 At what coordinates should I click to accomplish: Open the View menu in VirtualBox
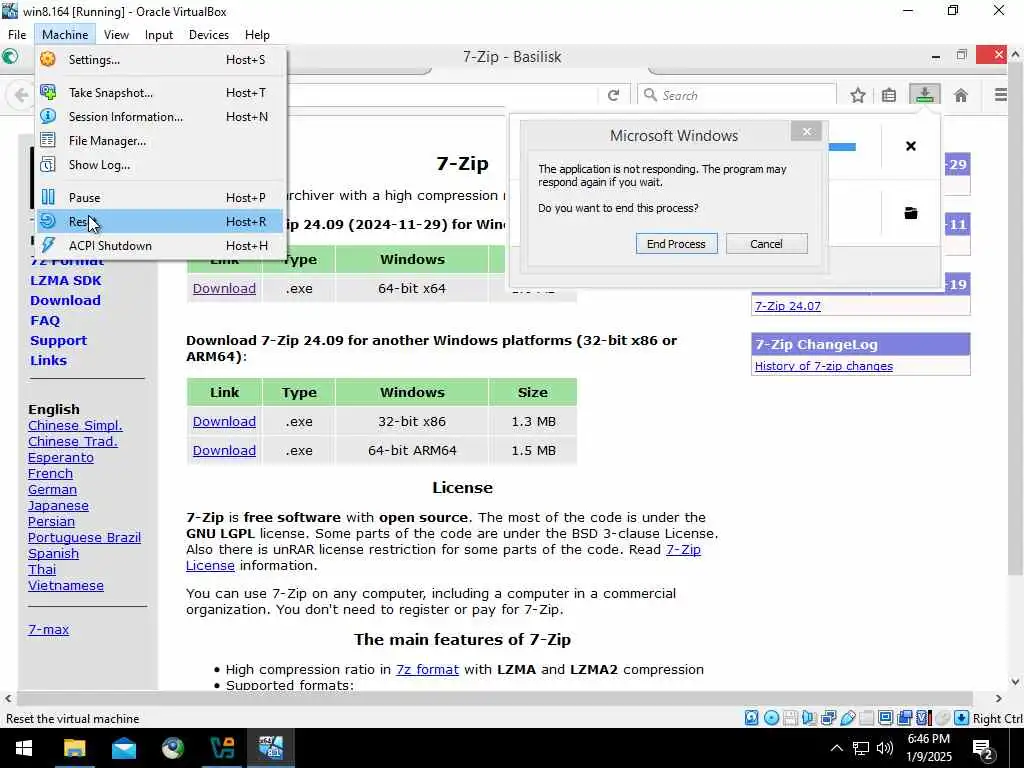point(116,35)
